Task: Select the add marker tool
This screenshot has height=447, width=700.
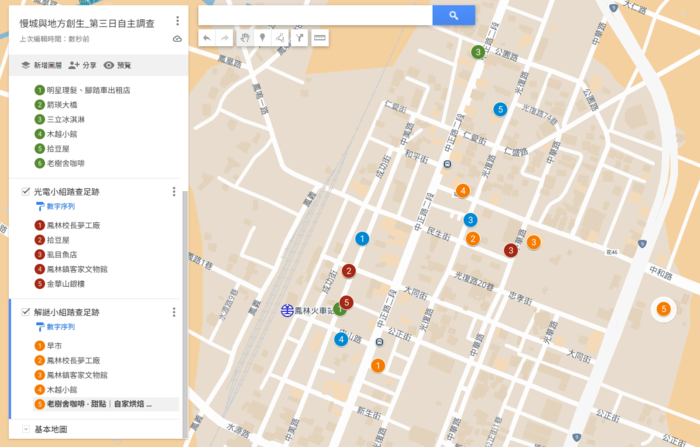Action: pyautogui.click(x=262, y=38)
